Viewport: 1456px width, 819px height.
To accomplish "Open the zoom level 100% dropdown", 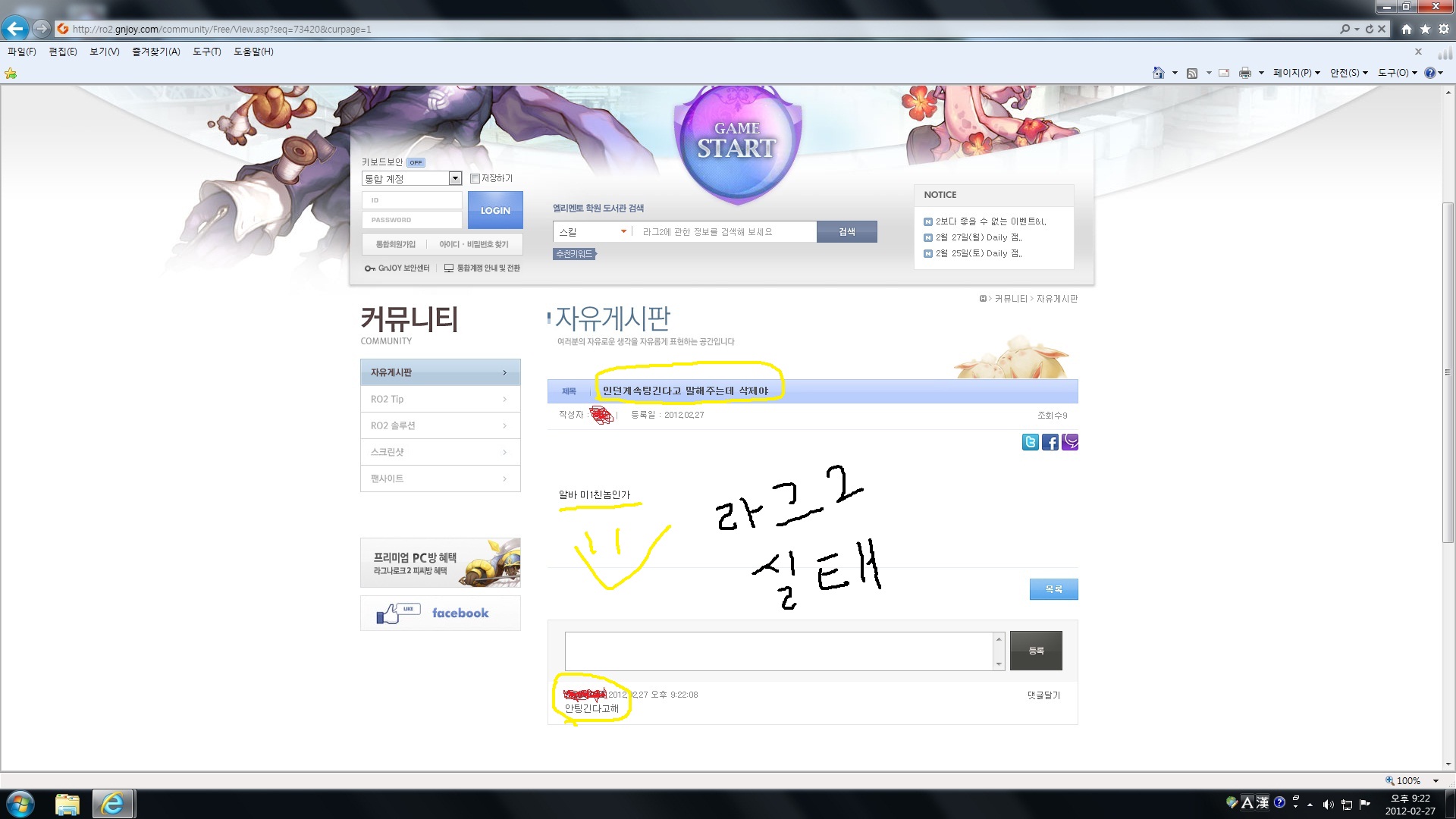I will (x=1436, y=780).
